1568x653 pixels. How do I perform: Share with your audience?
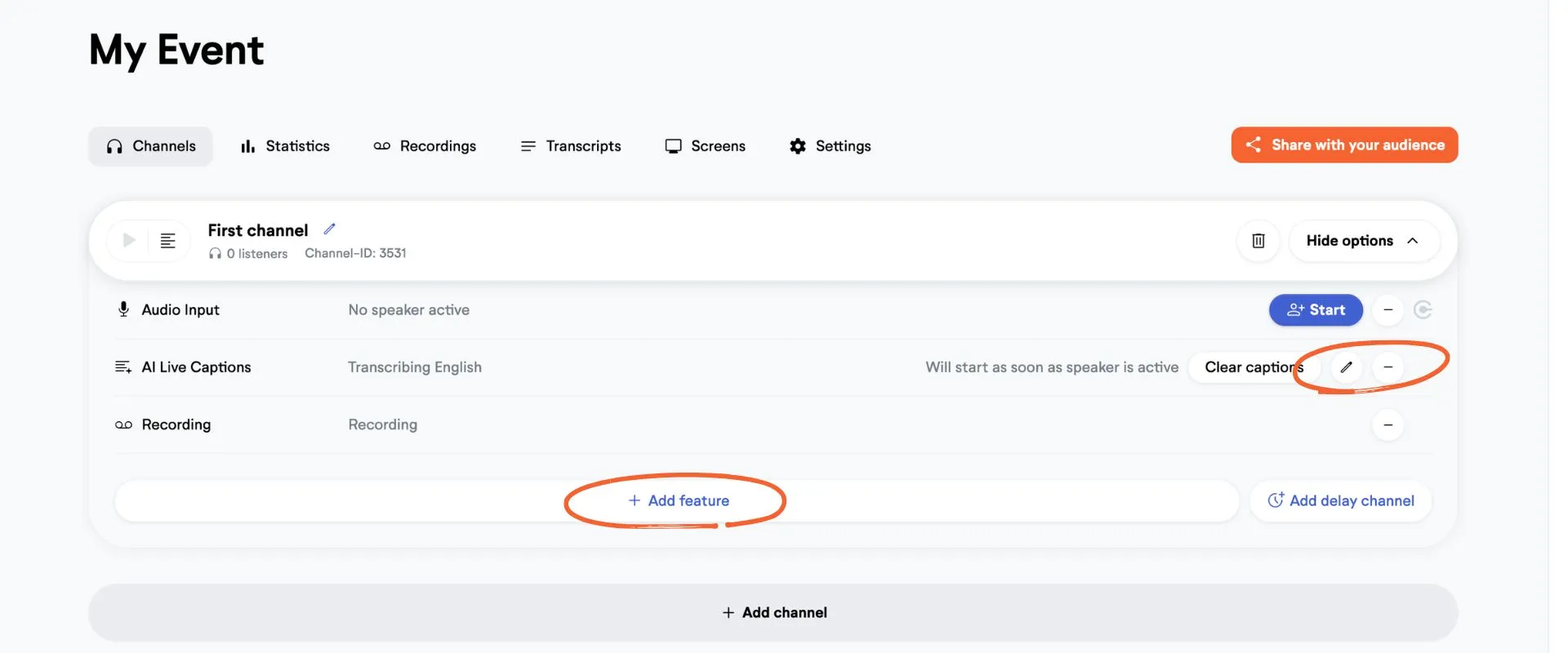(x=1344, y=144)
